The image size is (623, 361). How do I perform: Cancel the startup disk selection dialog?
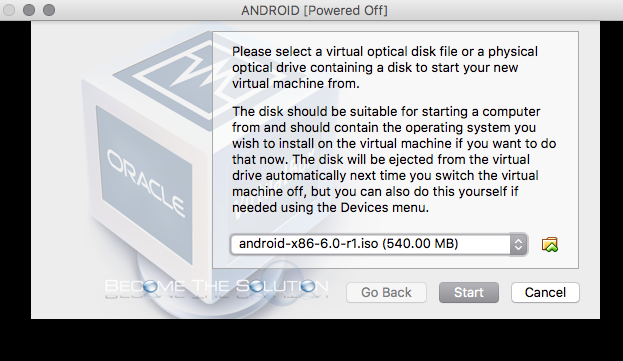point(545,293)
